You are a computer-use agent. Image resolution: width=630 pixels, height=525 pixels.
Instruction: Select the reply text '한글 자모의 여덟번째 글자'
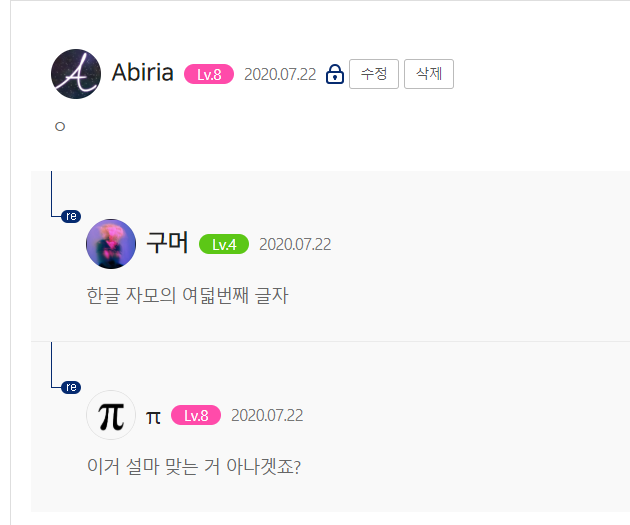point(188,296)
